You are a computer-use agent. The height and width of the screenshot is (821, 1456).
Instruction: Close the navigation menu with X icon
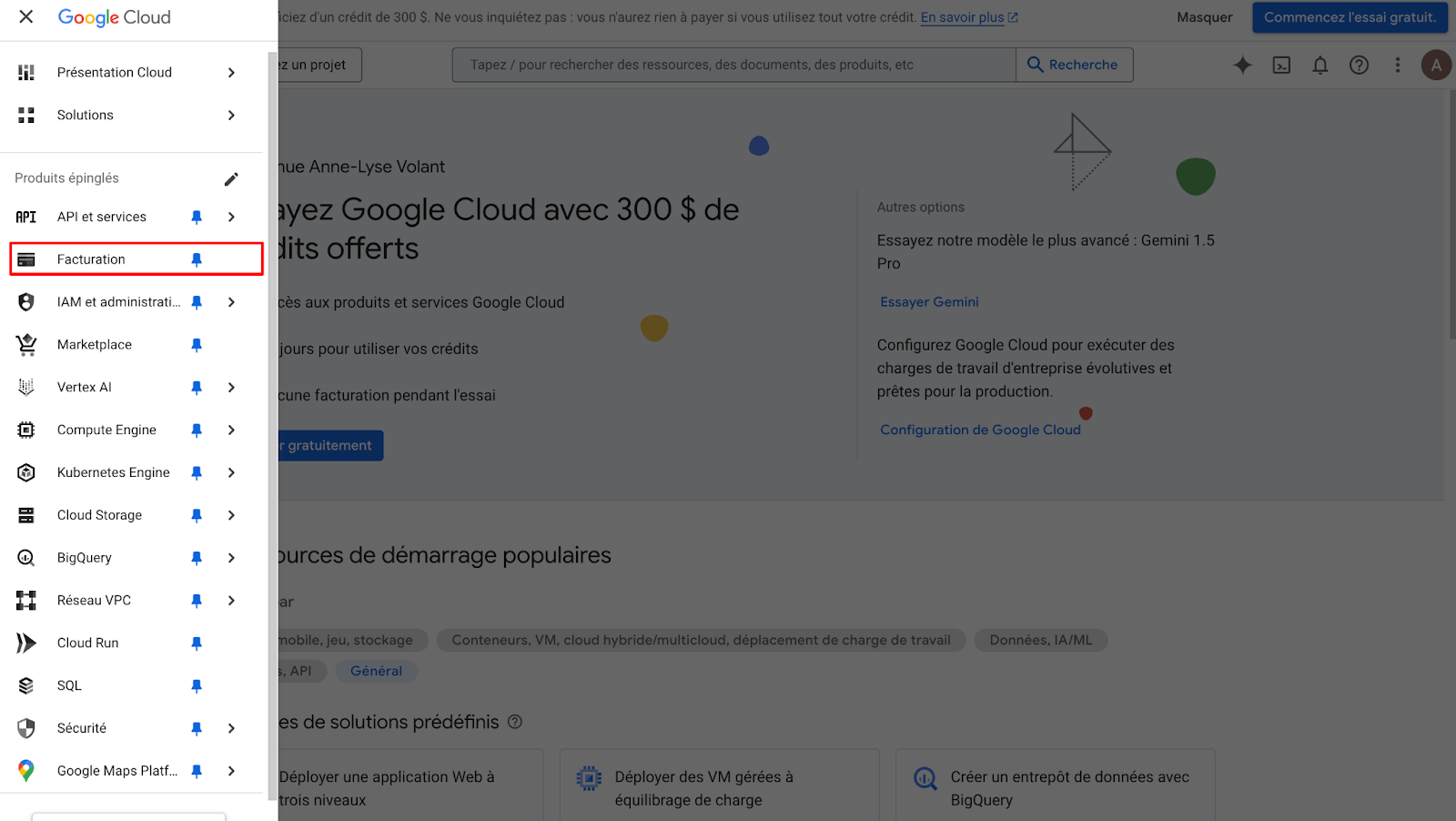pyautogui.click(x=26, y=16)
